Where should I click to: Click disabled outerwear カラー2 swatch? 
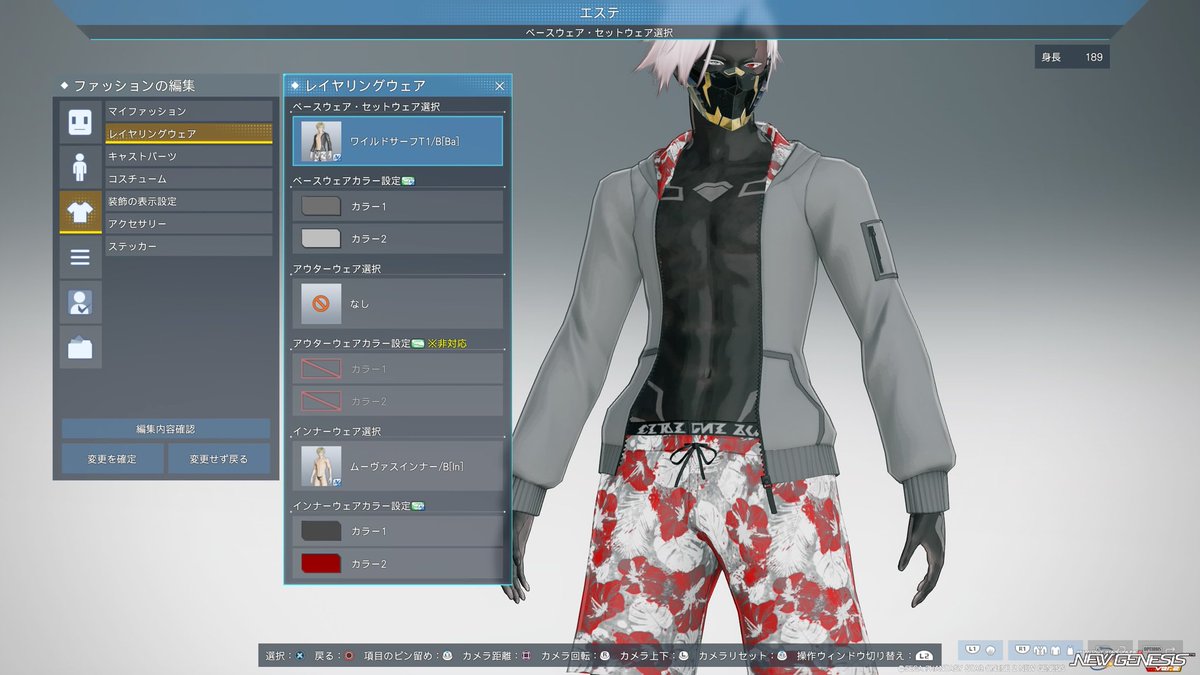(x=321, y=401)
